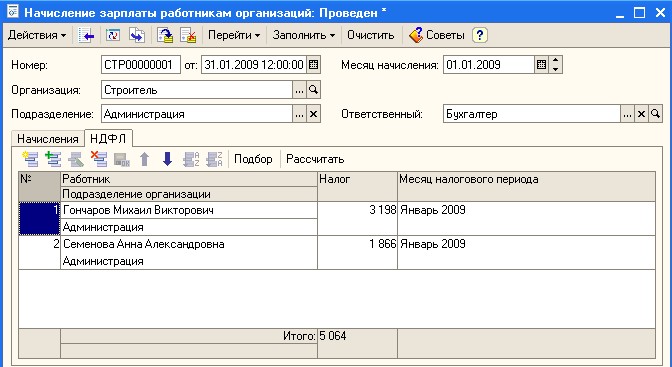The height and width of the screenshot is (367, 672).
Task: Click the finish editing icon
Action: tap(122, 159)
